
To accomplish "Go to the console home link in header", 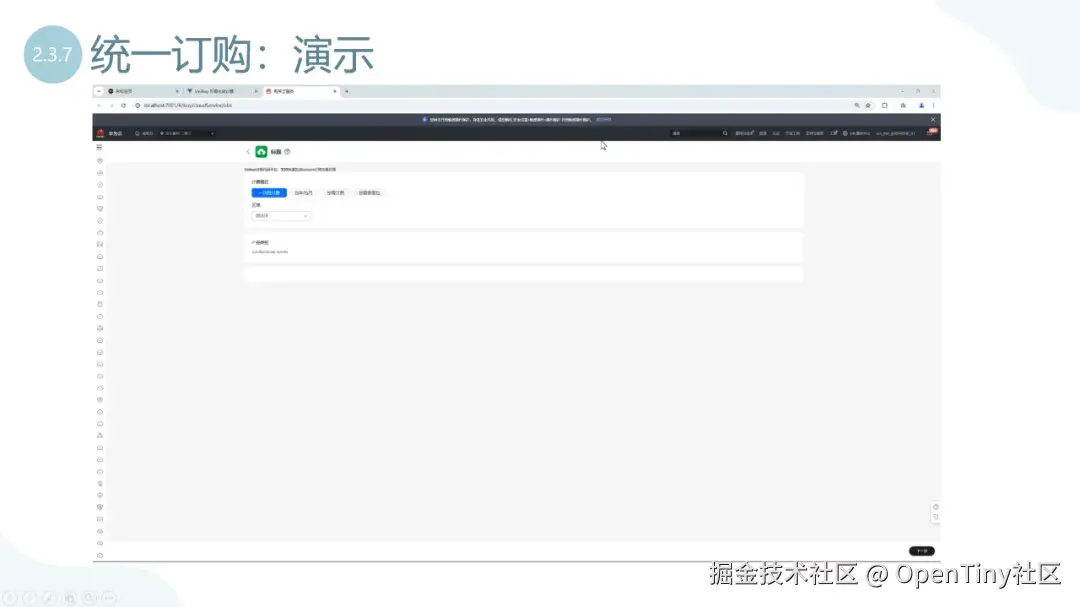I will (144, 133).
